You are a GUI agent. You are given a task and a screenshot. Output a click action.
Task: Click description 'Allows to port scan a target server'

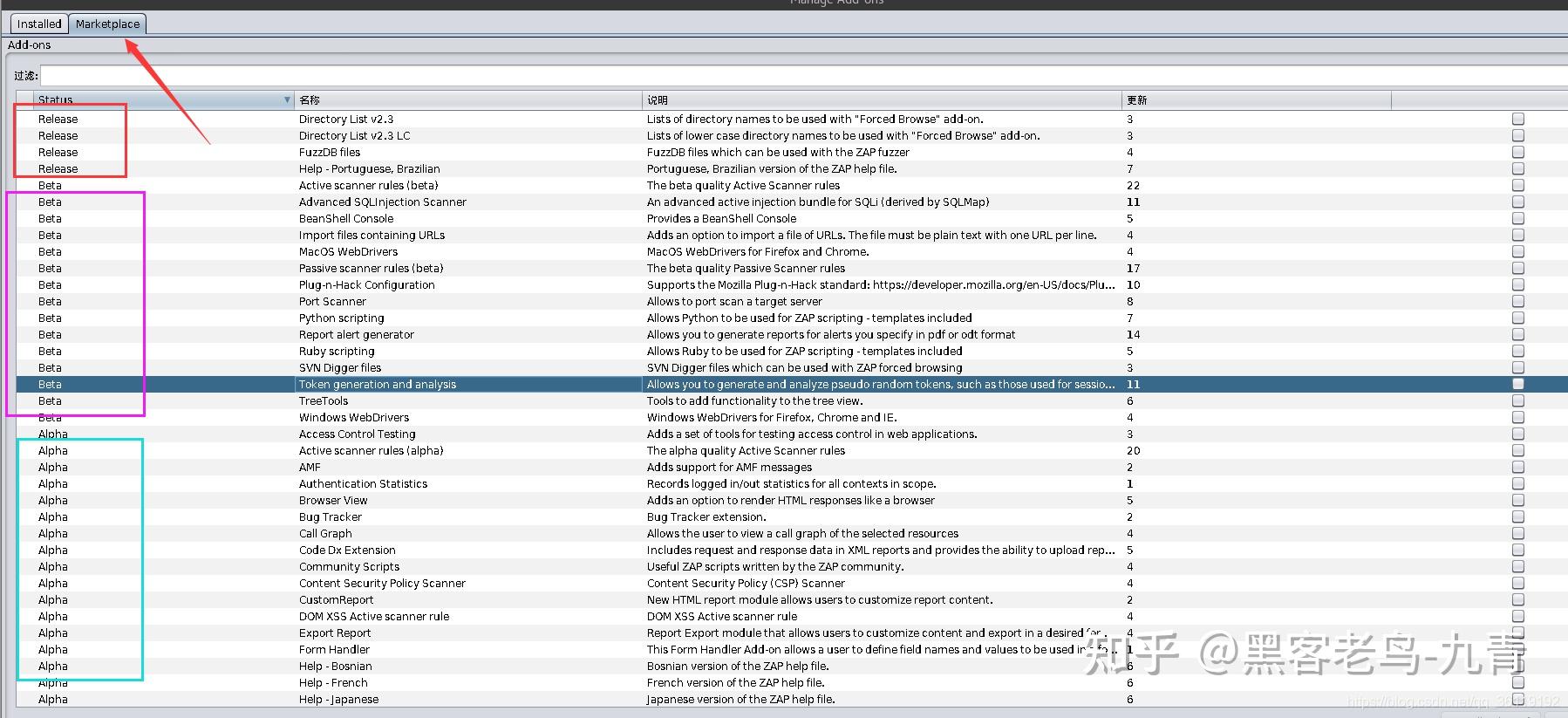point(734,301)
